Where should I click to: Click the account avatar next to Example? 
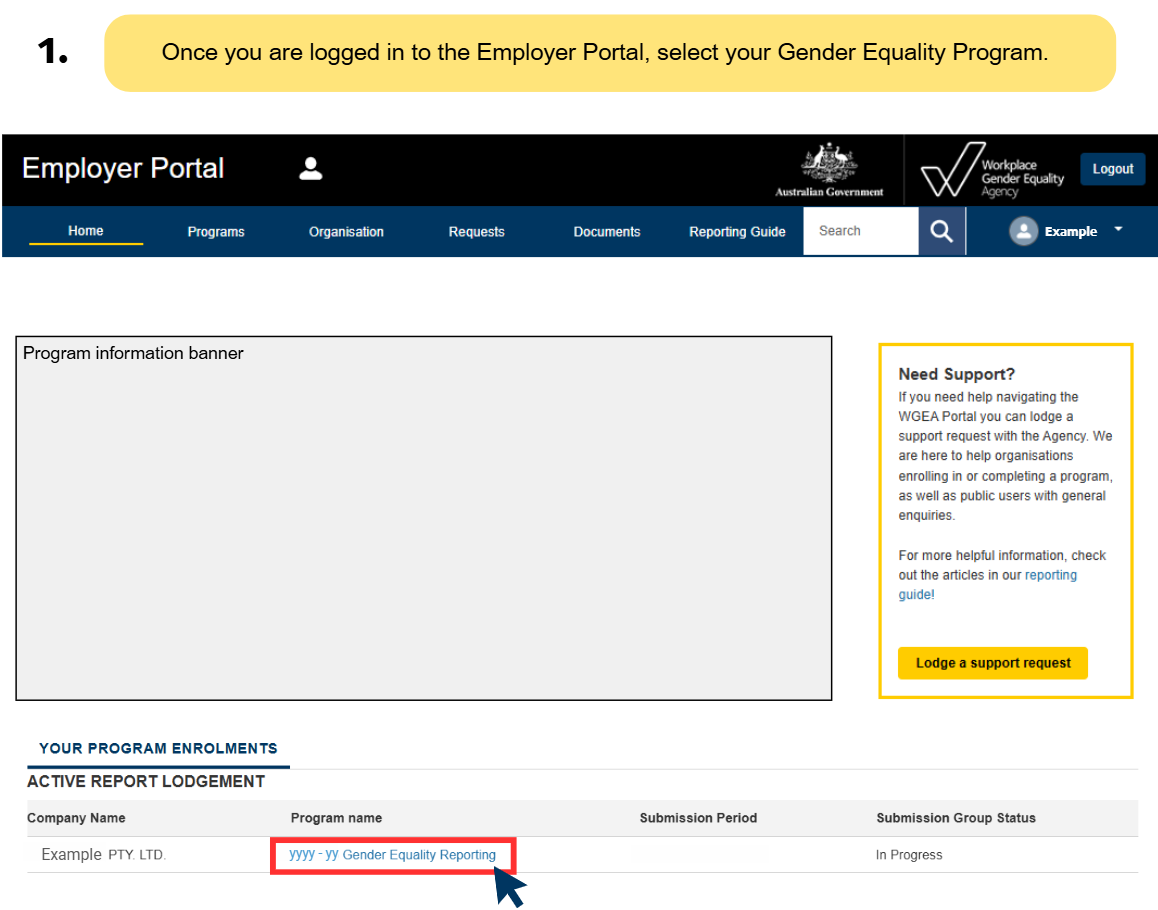click(1023, 231)
